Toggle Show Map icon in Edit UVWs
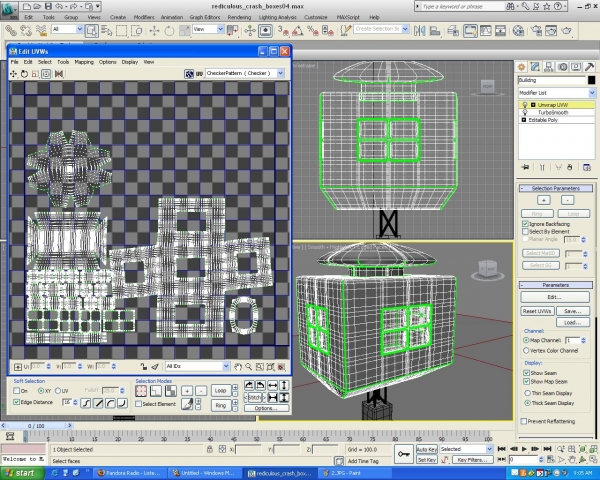This screenshot has width=600, height=480. (x=189, y=74)
